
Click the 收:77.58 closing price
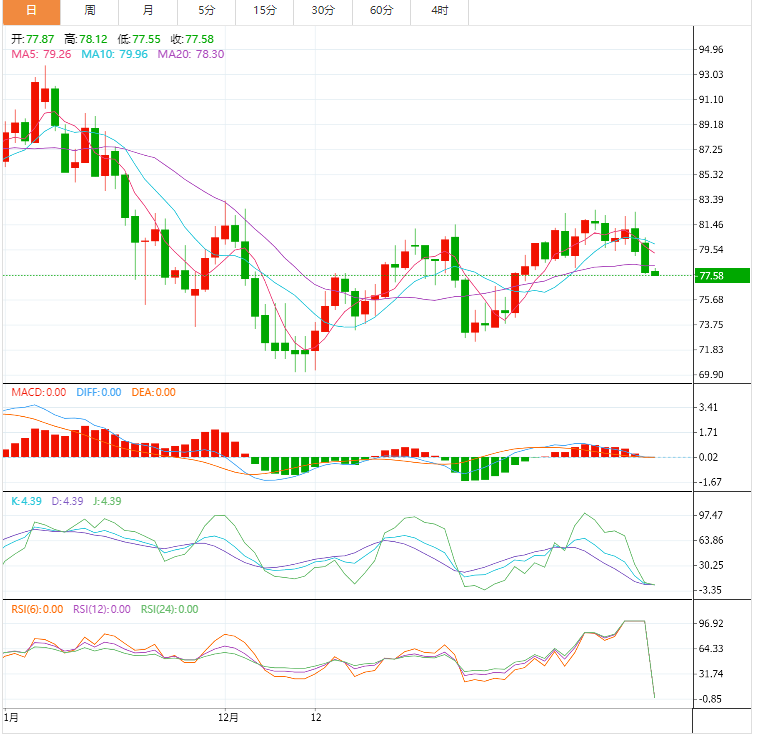pos(192,39)
